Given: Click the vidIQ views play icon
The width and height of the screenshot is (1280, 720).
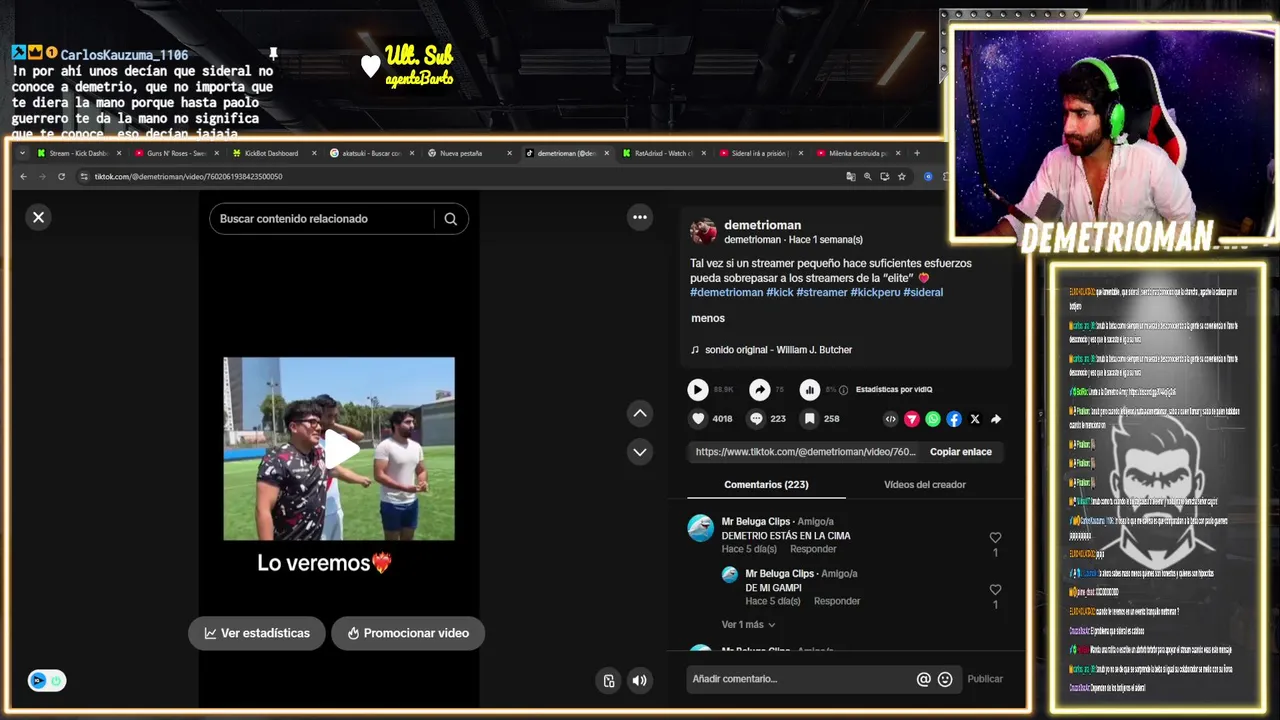Looking at the screenshot, I should pyautogui.click(x=698, y=390).
